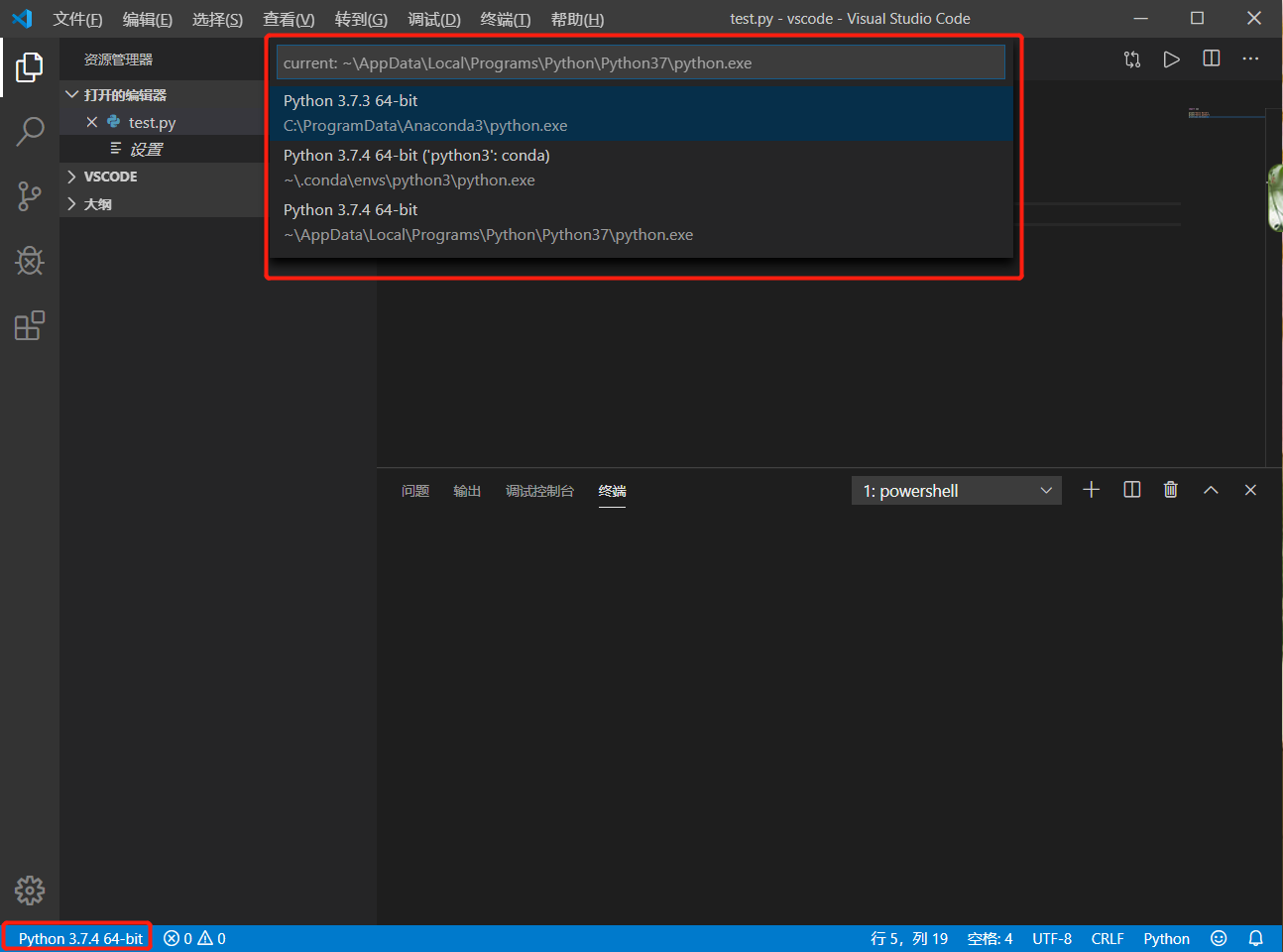The width and height of the screenshot is (1283, 952).
Task: Split the editor to the right
Action: 1212,59
